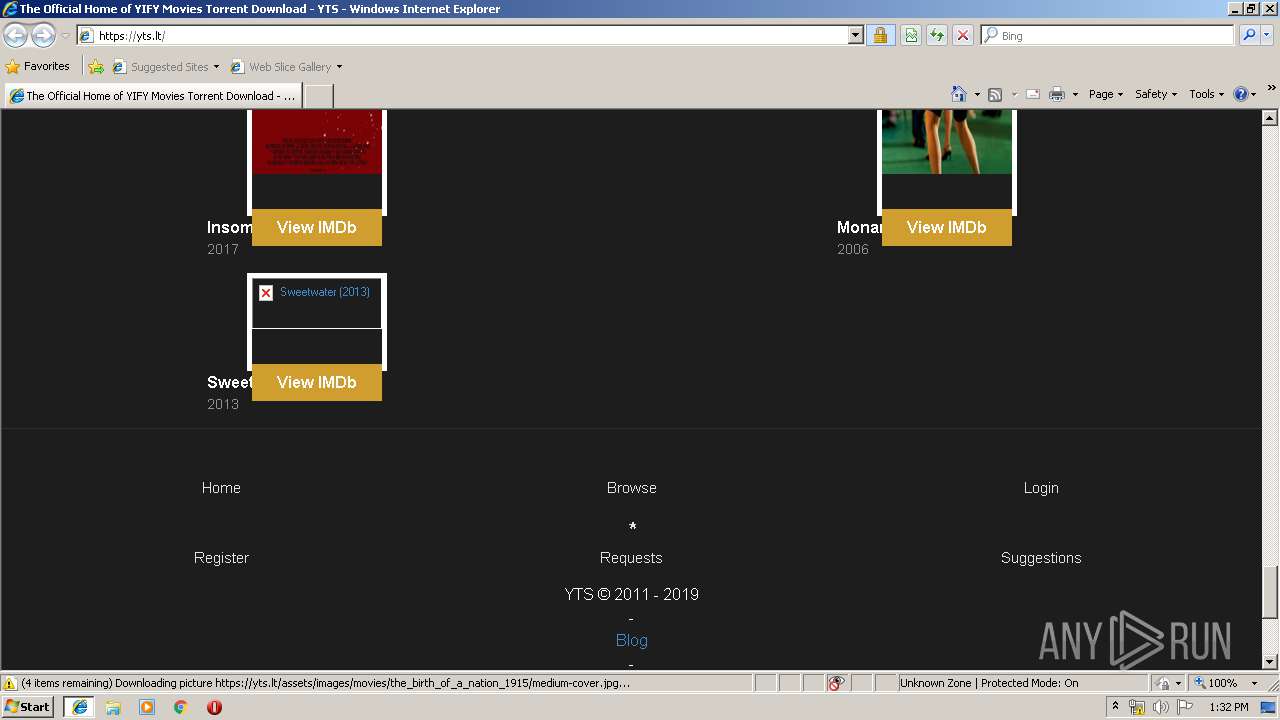Click the scrollbar down arrow
The image size is (1280, 720).
1271,662
